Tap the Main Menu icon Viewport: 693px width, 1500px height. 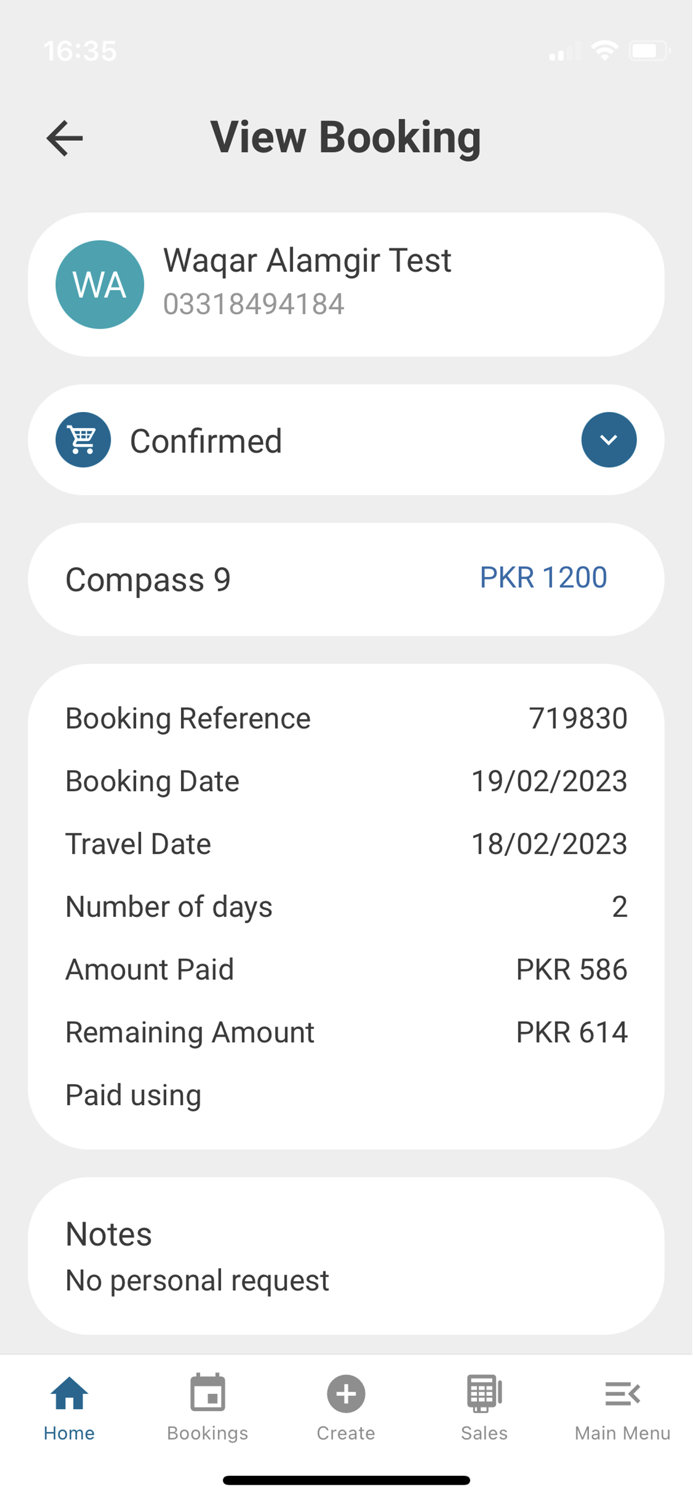pyautogui.click(x=622, y=1393)
